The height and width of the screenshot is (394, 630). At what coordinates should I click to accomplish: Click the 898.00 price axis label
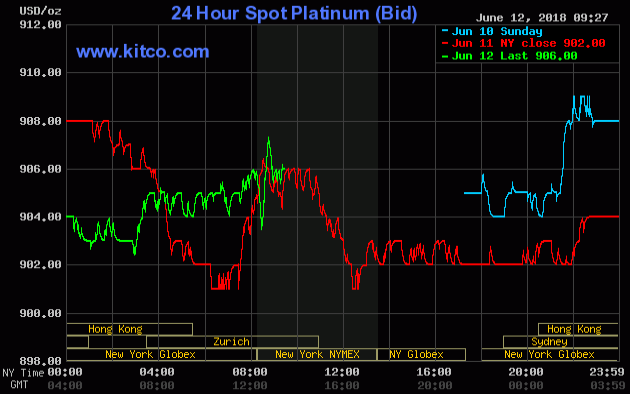[40, 360]
